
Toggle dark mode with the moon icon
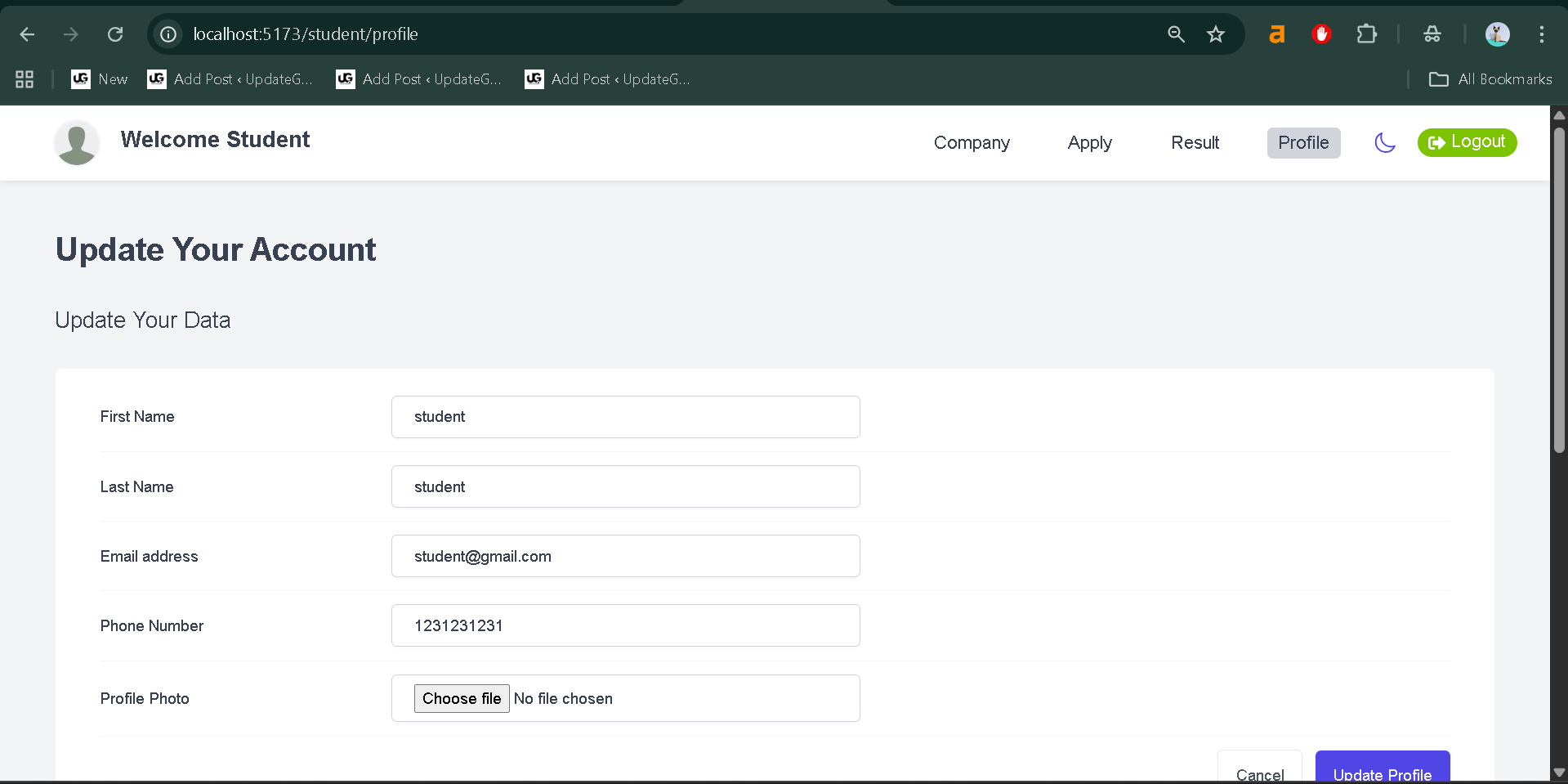(1385, 142)
